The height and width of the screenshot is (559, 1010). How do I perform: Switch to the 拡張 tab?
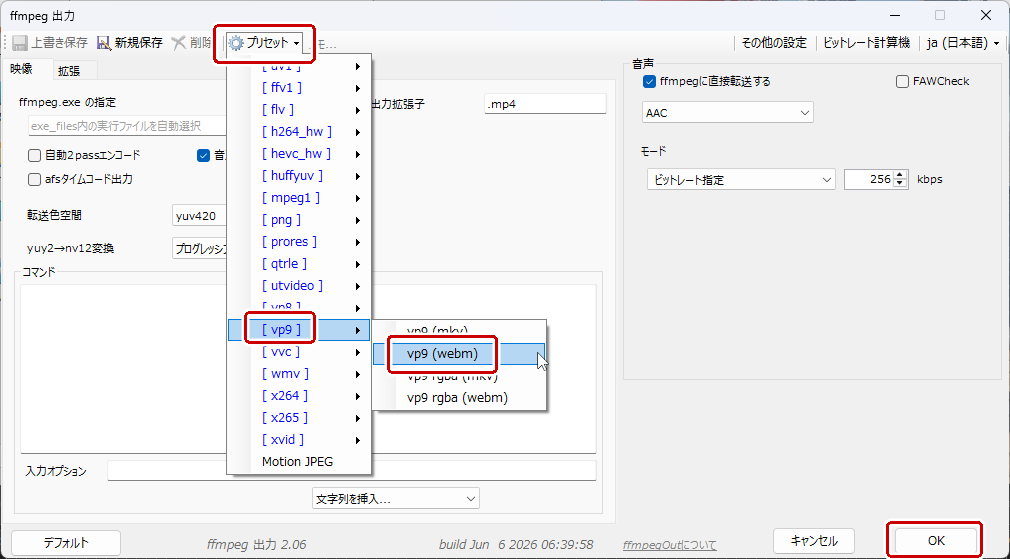tap(69, 71)
